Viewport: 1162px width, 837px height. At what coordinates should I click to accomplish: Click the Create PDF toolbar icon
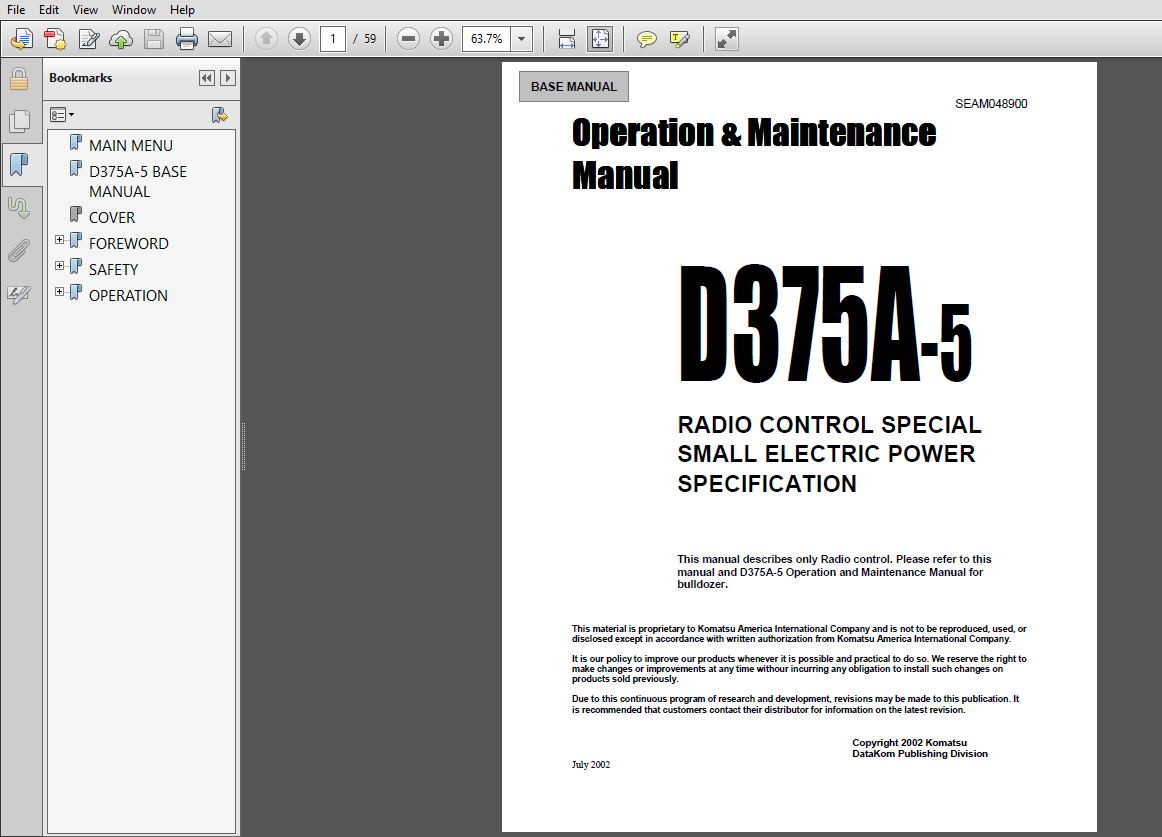21,39
